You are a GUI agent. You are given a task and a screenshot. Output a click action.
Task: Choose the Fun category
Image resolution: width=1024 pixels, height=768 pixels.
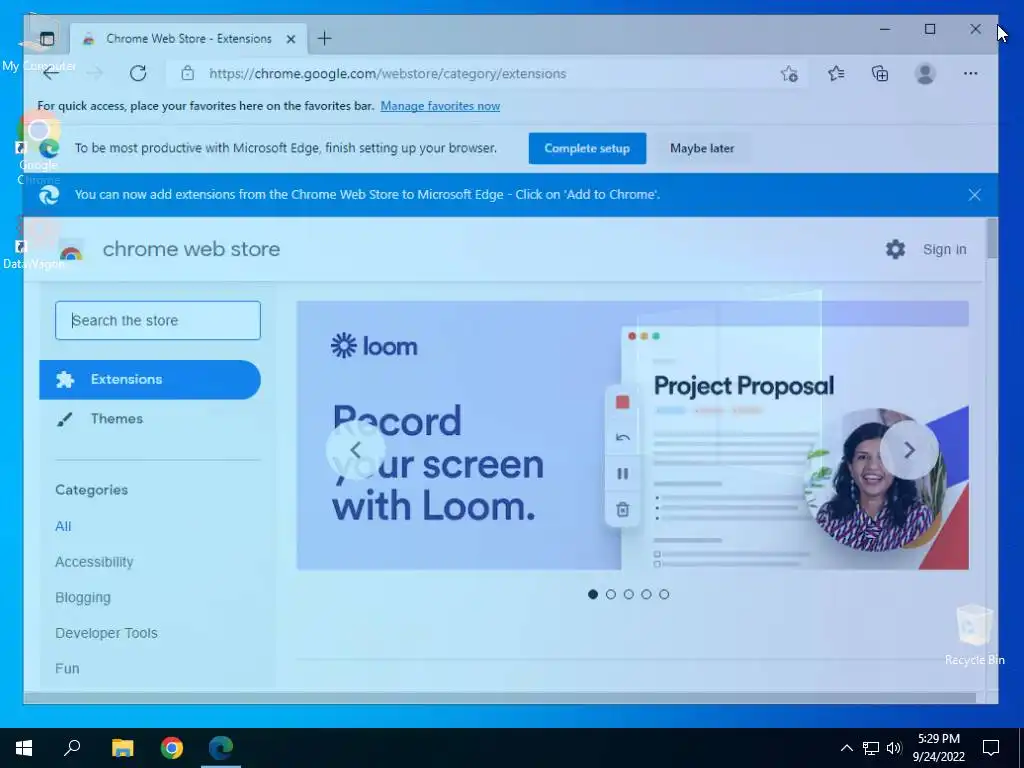(x=67, y=669)
